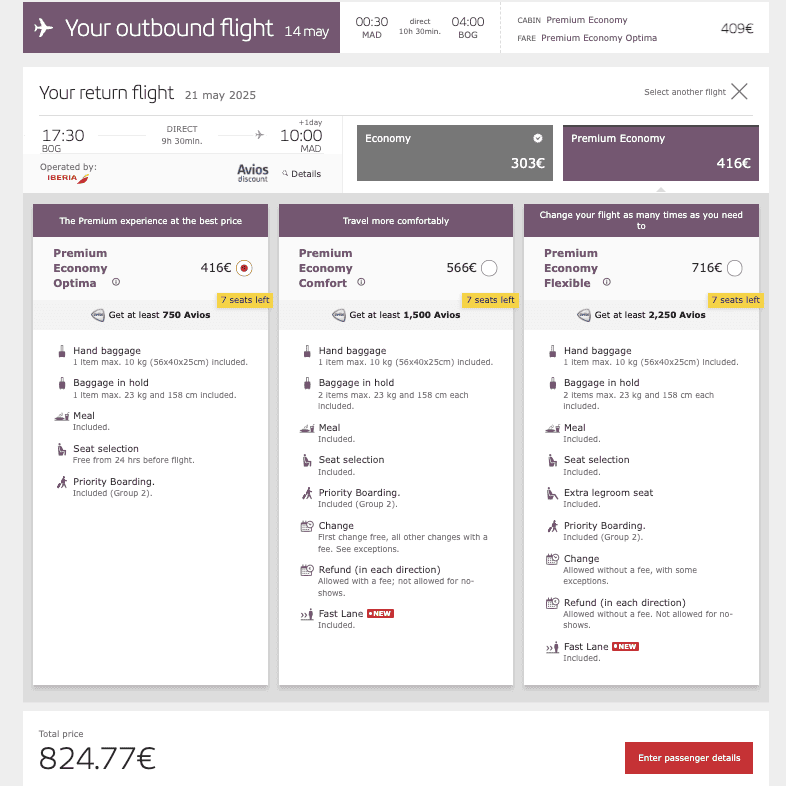786x786 pixels.
Task: Select the Premium Economy Optima 416€ radio
Action: click(x=244, y=268)
